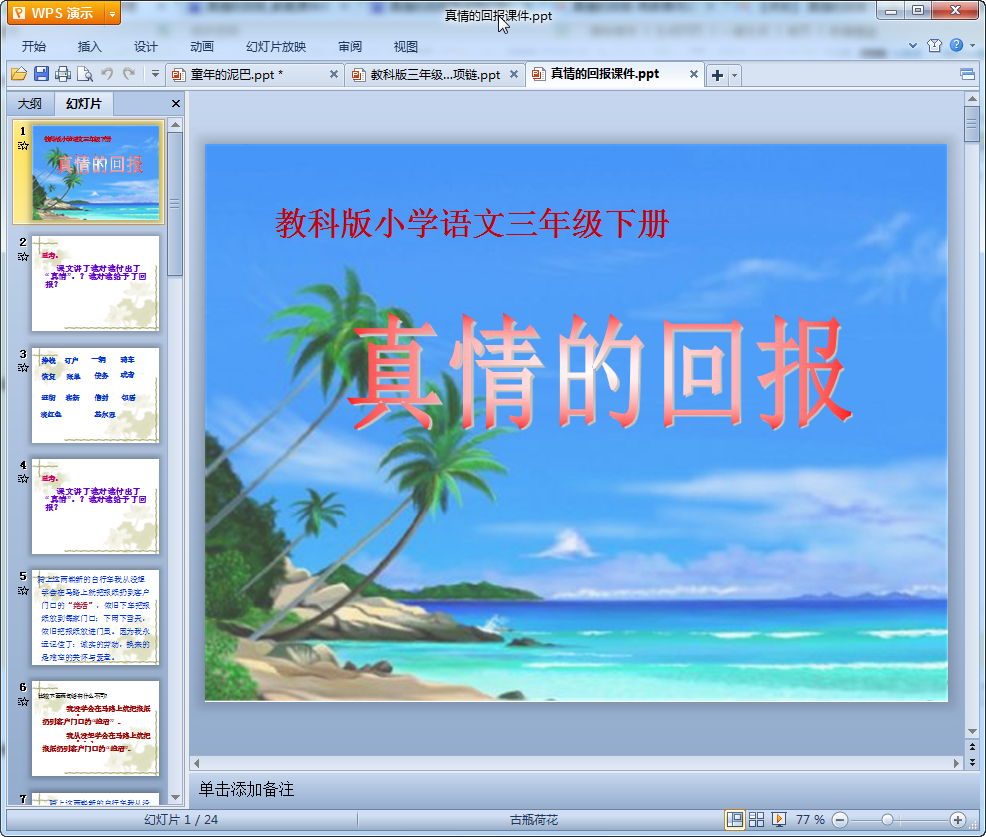This screenshot has height=837, width=986.
Task: Select slide 2 thumbnail
Action: coord(96,284)
